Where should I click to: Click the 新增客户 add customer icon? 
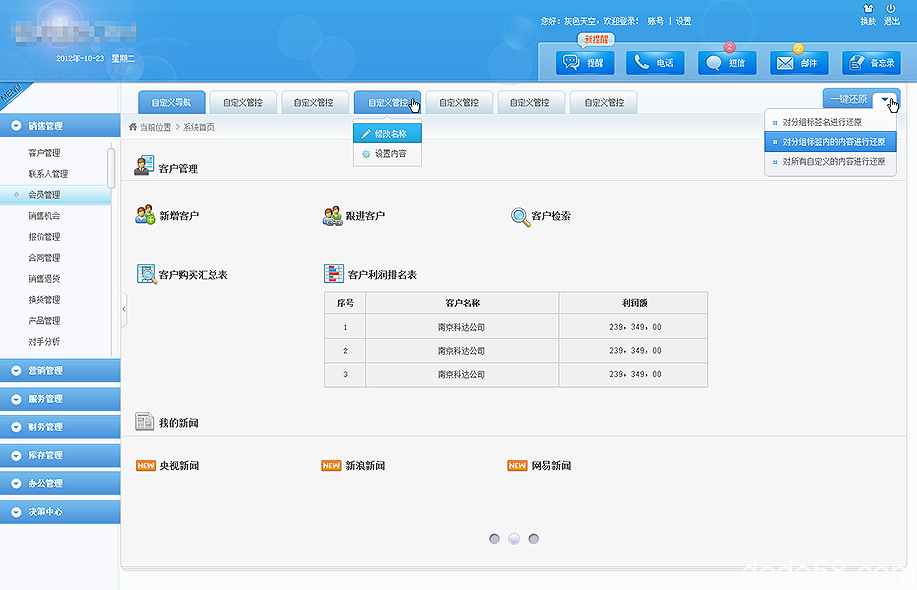tap(145, 216)
